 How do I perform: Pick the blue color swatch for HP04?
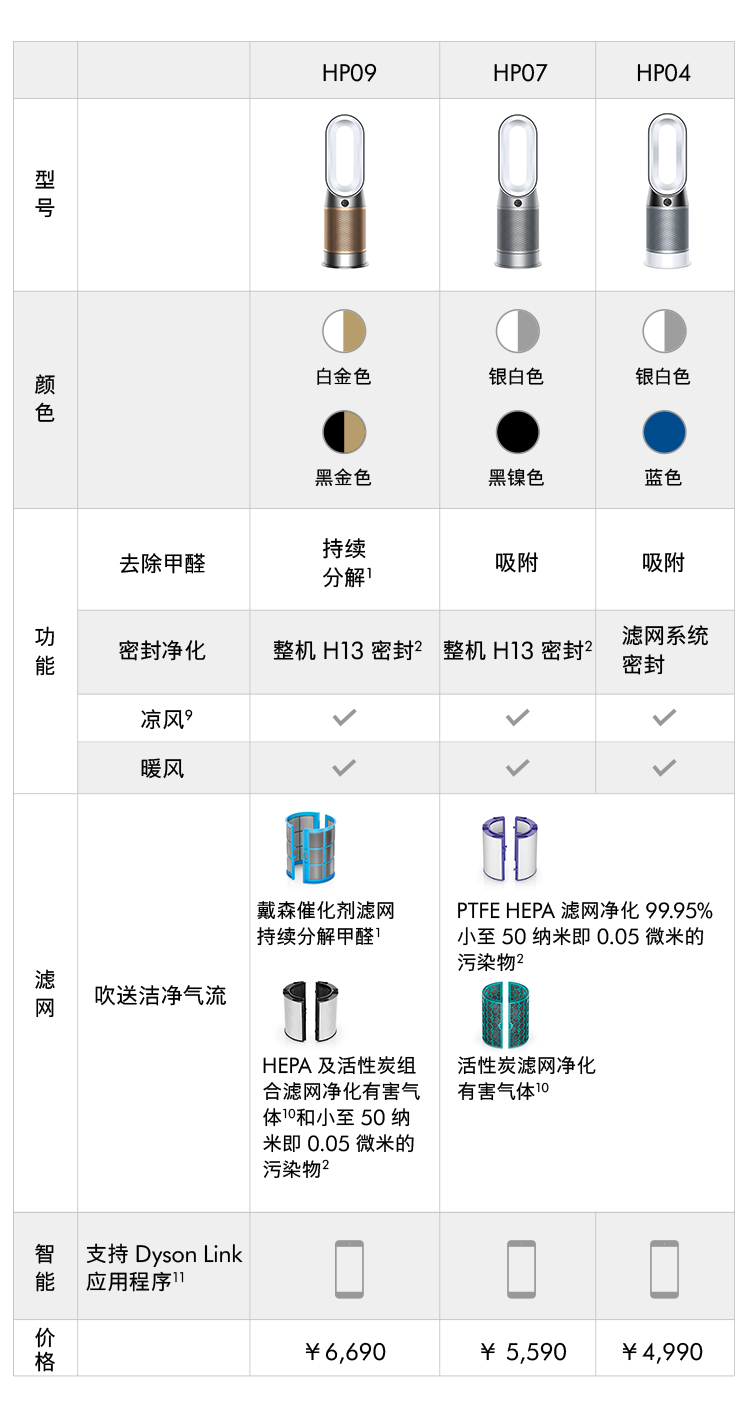coord(665,432)
